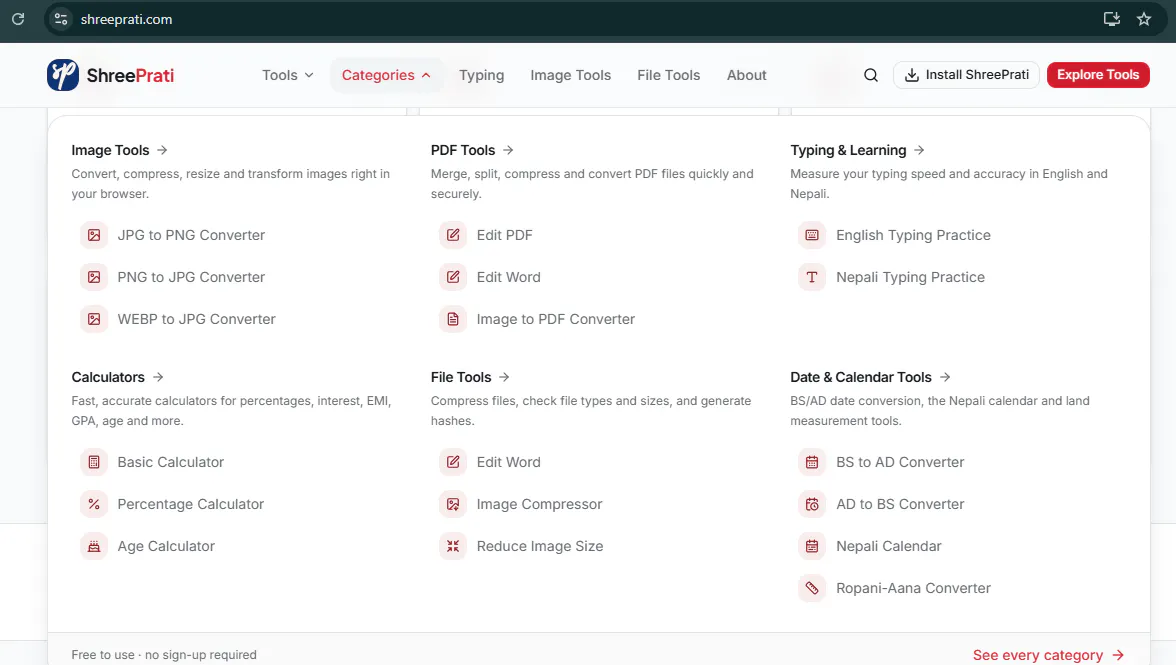Open the Image Tools category heading

pyautogui.click(x=119, y=151)
